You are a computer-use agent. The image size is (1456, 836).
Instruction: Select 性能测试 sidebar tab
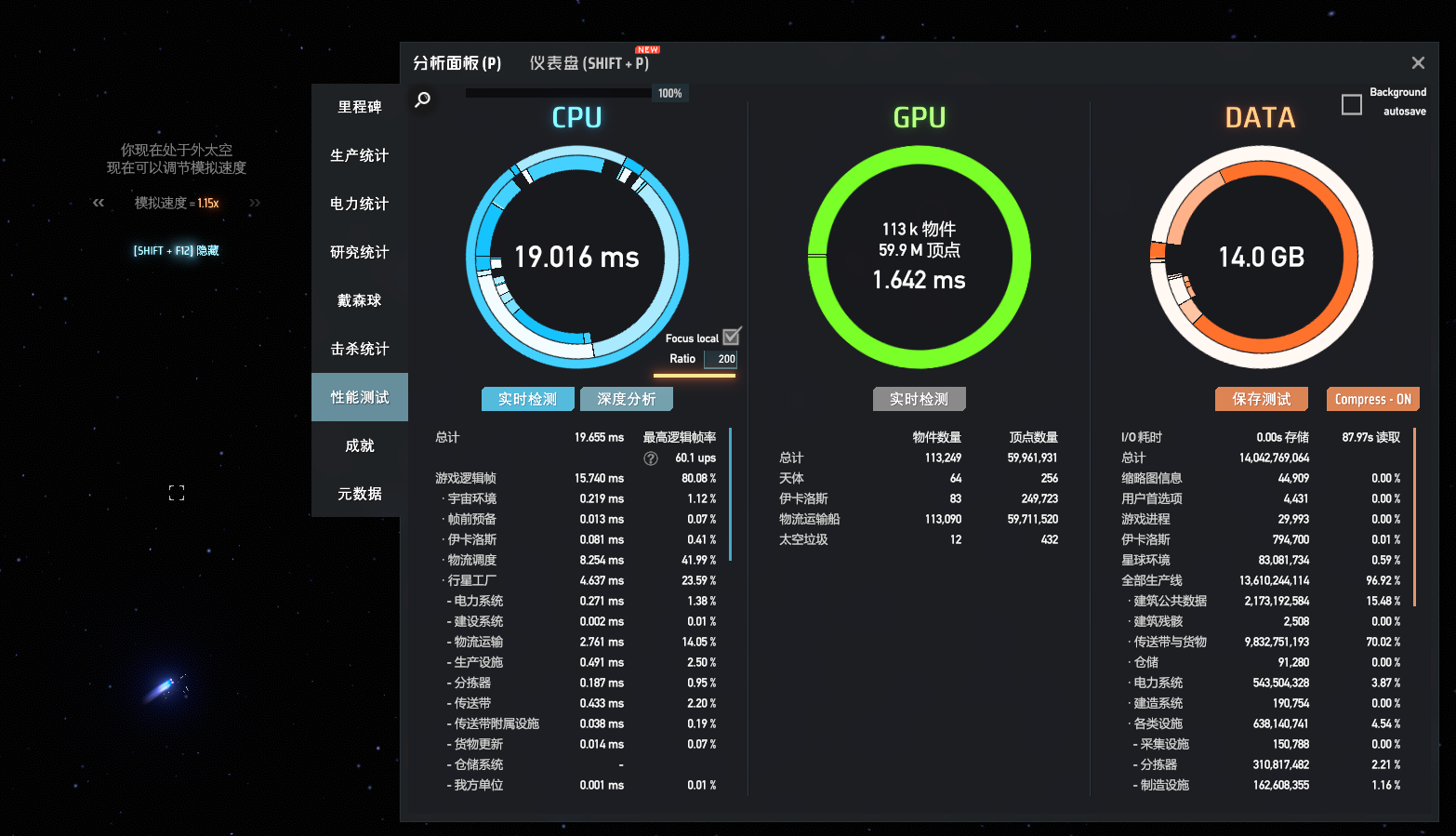point(360,397)
